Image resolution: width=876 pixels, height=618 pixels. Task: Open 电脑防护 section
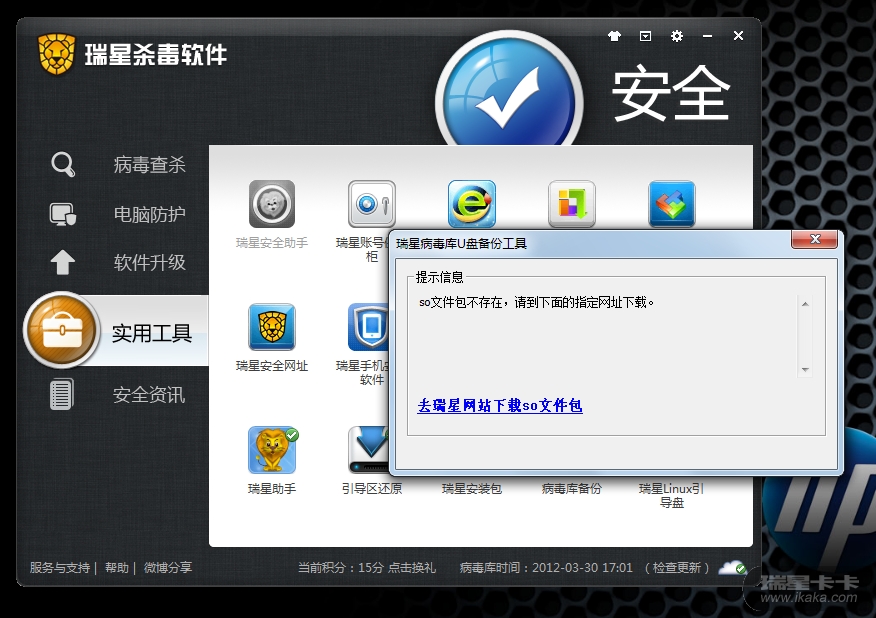pyautogui.click(x=149, y=214)
